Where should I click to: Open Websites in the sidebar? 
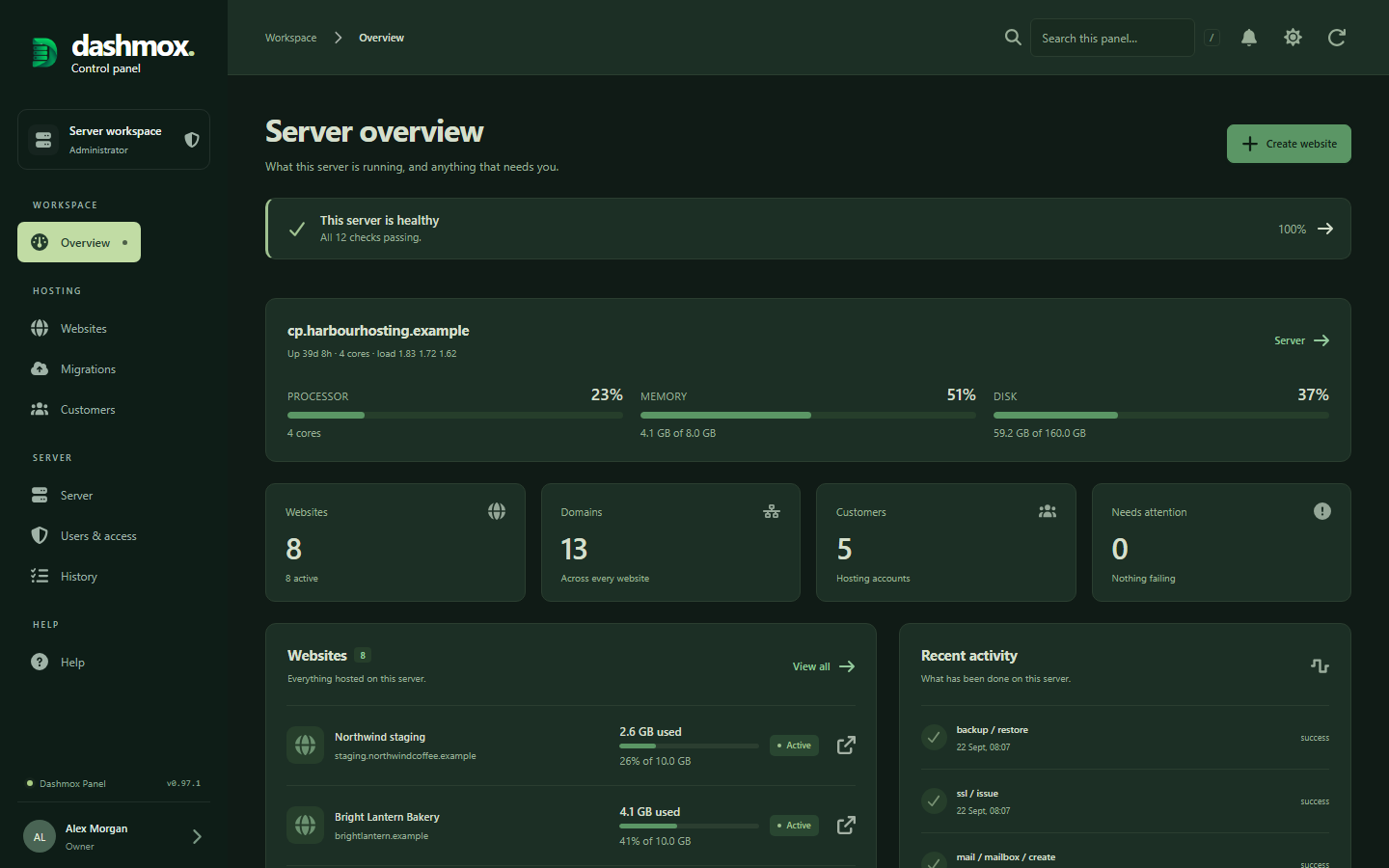pyautogui.click(x=114, y=329)
